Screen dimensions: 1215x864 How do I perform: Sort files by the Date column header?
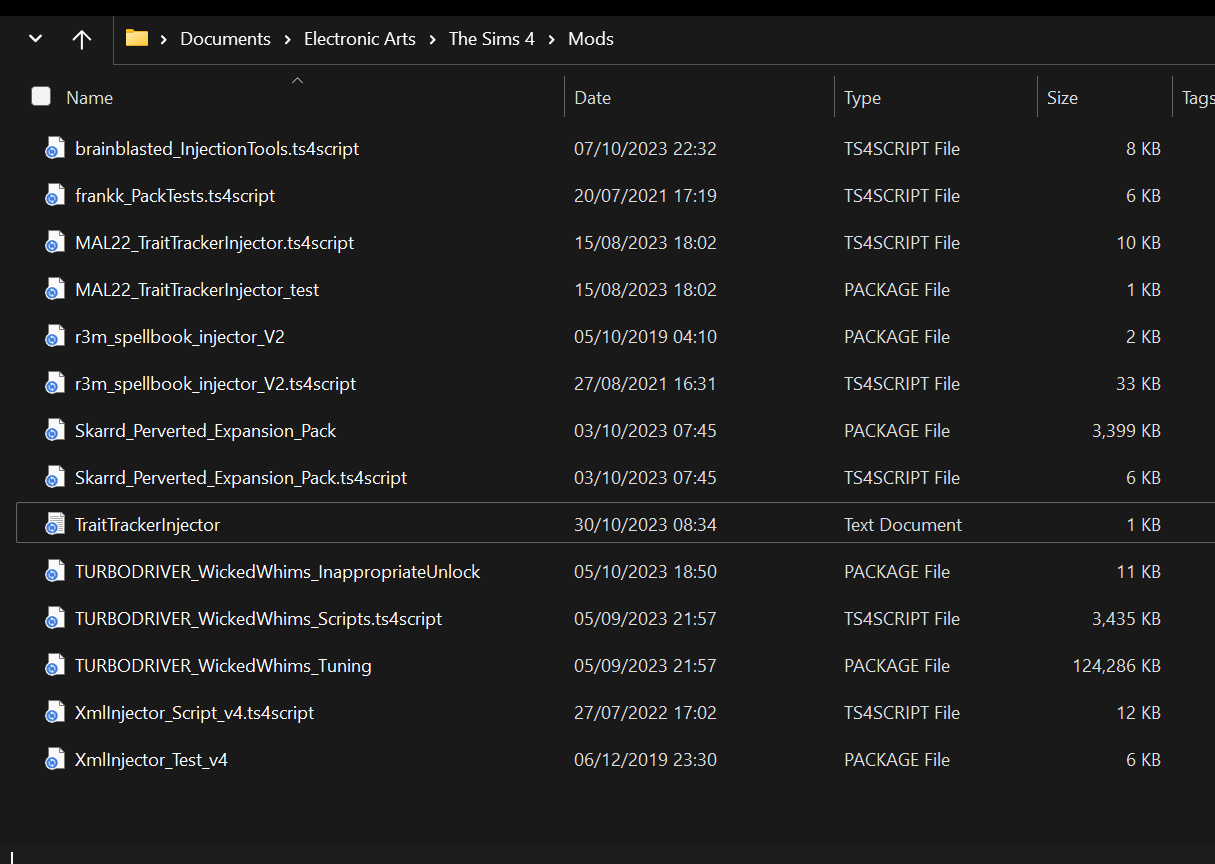click(593, 98)
